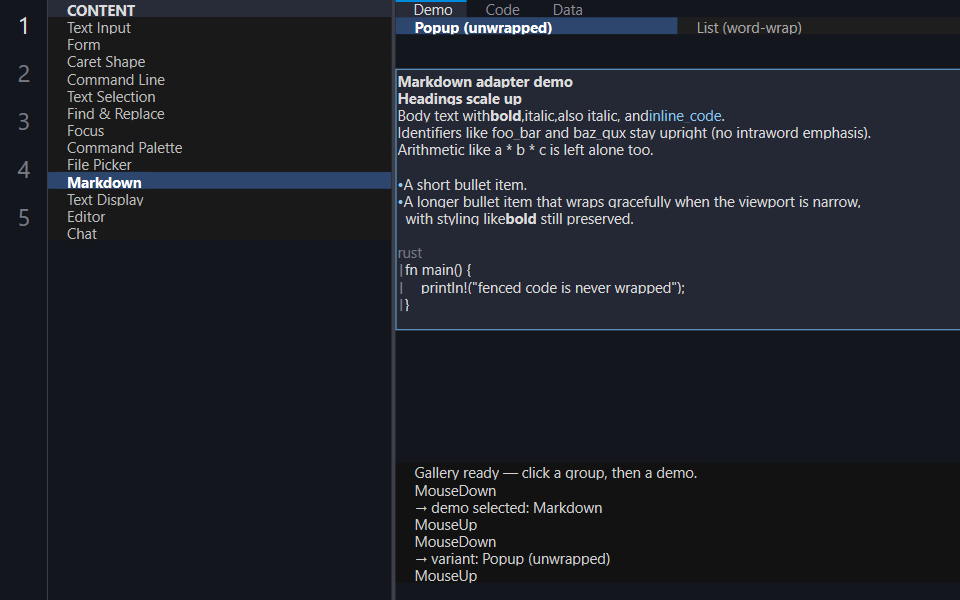Open the Form demo

click(219, 45)
